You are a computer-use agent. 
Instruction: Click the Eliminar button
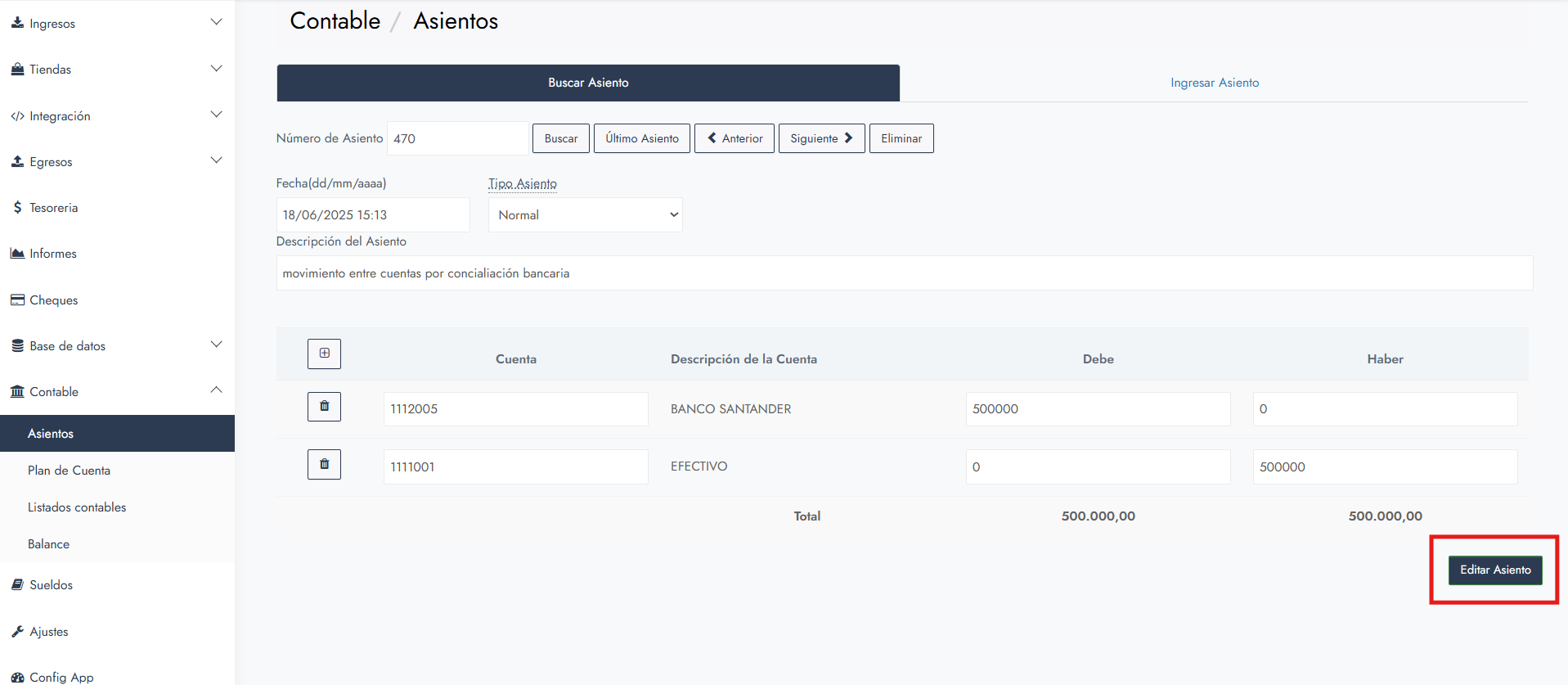901,138
